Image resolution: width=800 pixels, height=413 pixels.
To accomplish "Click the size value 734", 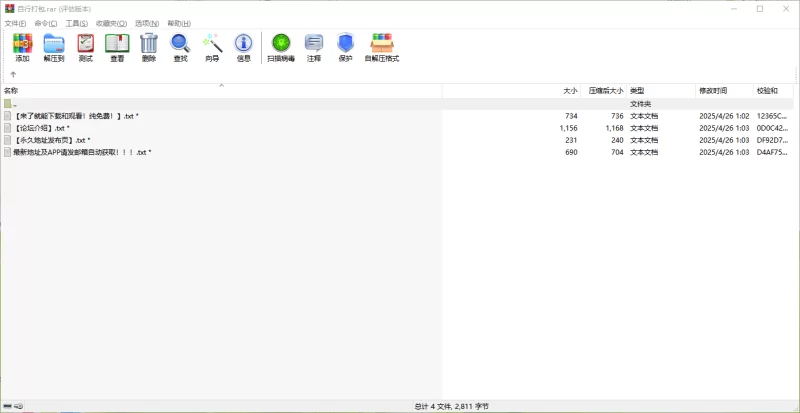I will [571, 116].
